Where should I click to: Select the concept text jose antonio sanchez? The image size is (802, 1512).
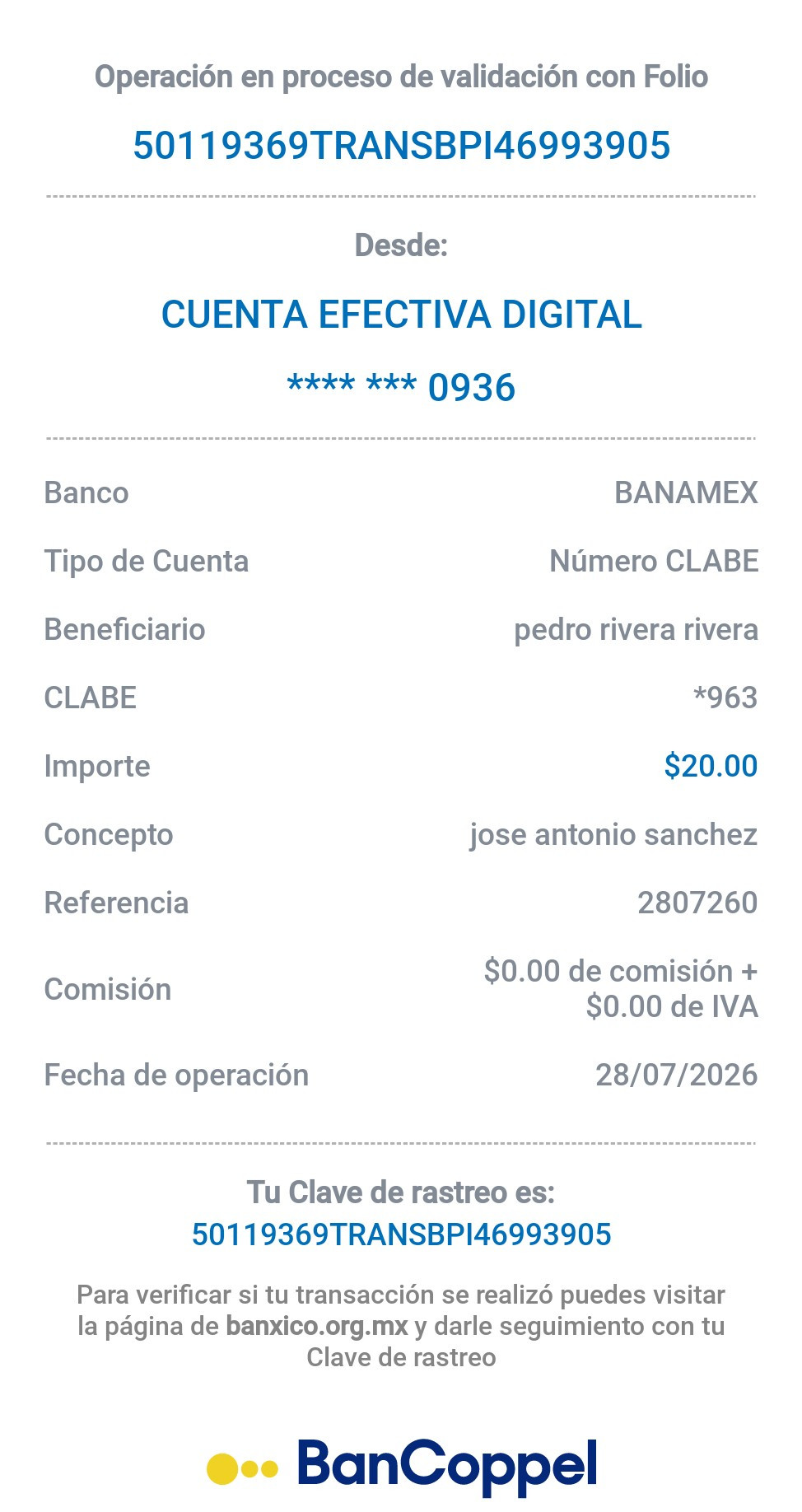point(613,834)
